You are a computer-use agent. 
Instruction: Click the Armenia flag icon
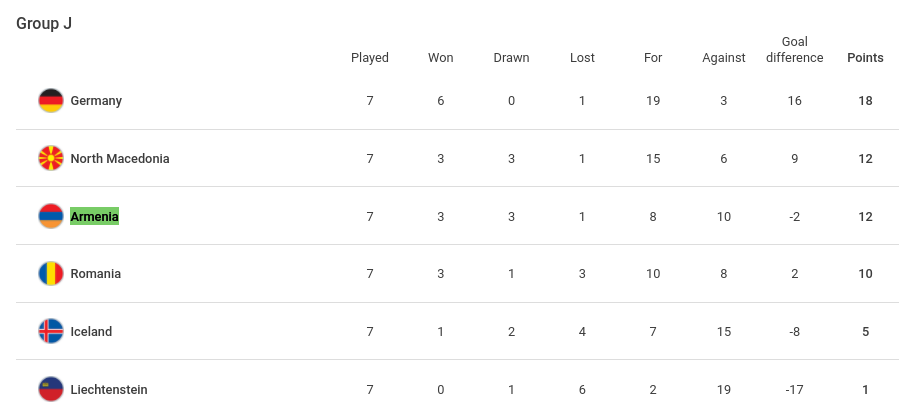click(50, 216)
